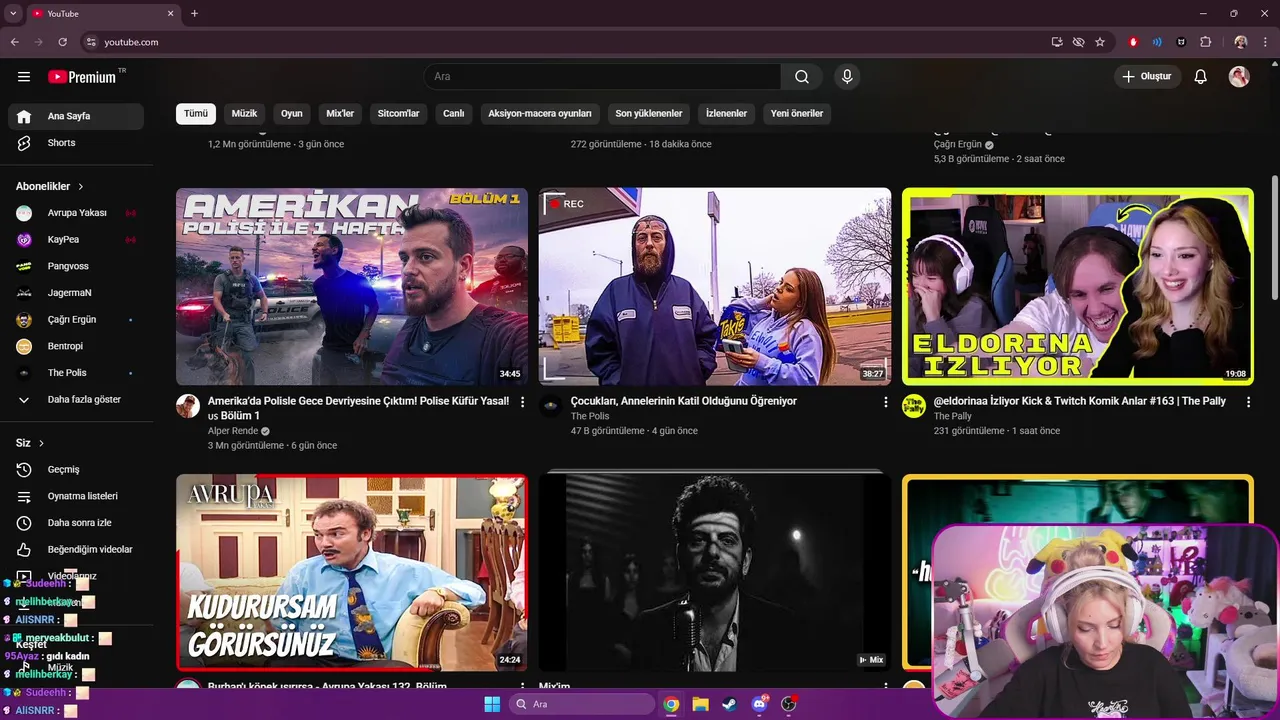Viewport: 1280px width, 720px height.
Task: Open Daha sonra izle list
Action: (x=76, y=523)
